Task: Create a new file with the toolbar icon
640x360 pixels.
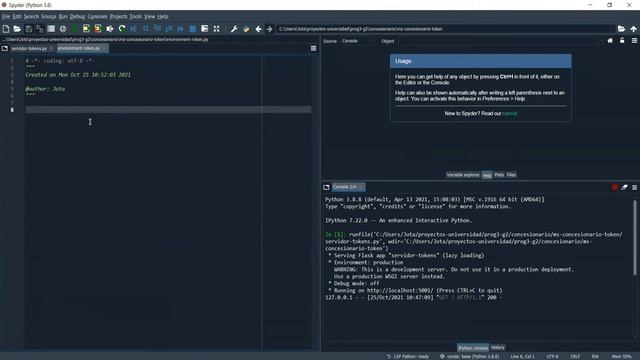Action: pyautogui.click(x=6, y=29)
